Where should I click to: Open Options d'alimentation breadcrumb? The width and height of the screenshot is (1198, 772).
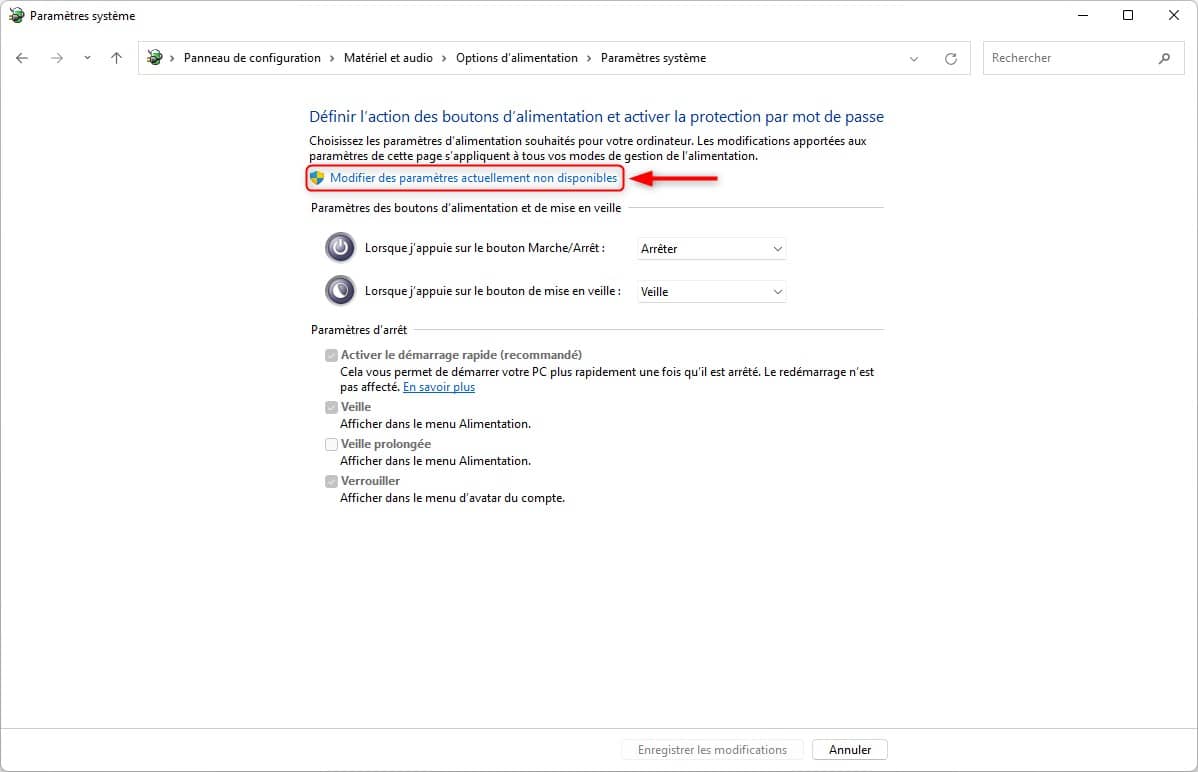point(516,58)
